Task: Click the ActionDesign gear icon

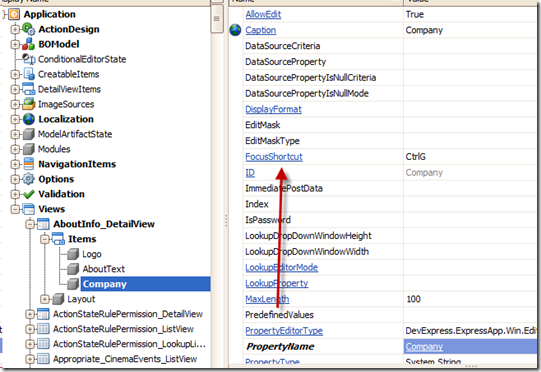Action: point(28,29)
